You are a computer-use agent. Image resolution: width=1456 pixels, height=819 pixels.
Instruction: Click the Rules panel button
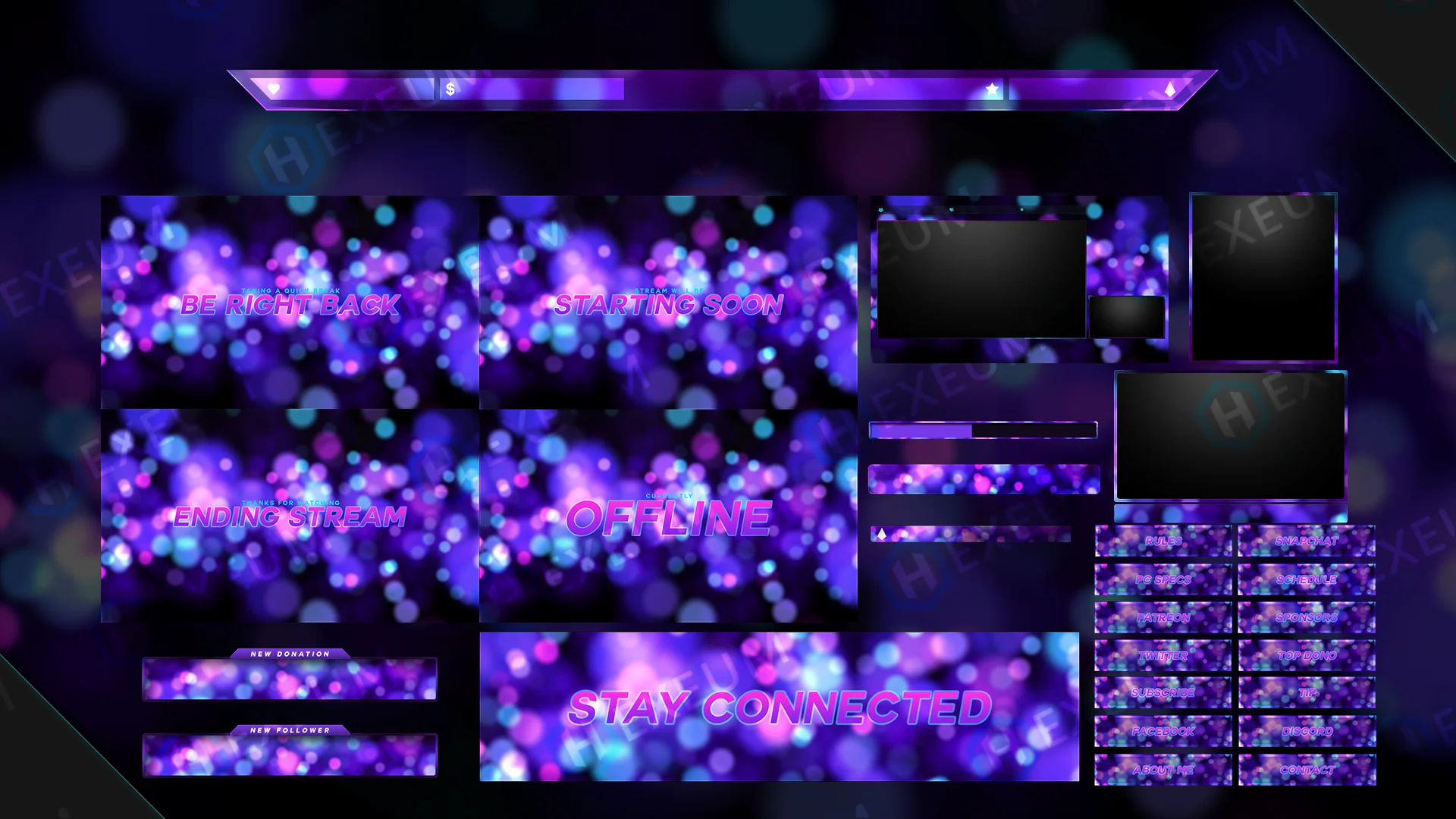tap(1163, 541)
